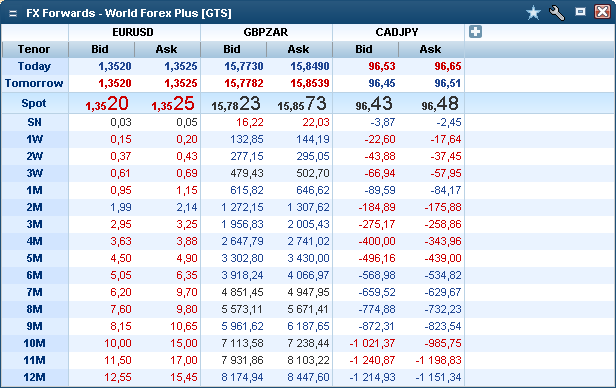The height and width of the screenshot is (388, 616).
Task: Select the 6M tenor row label
Action: point(34,275)
